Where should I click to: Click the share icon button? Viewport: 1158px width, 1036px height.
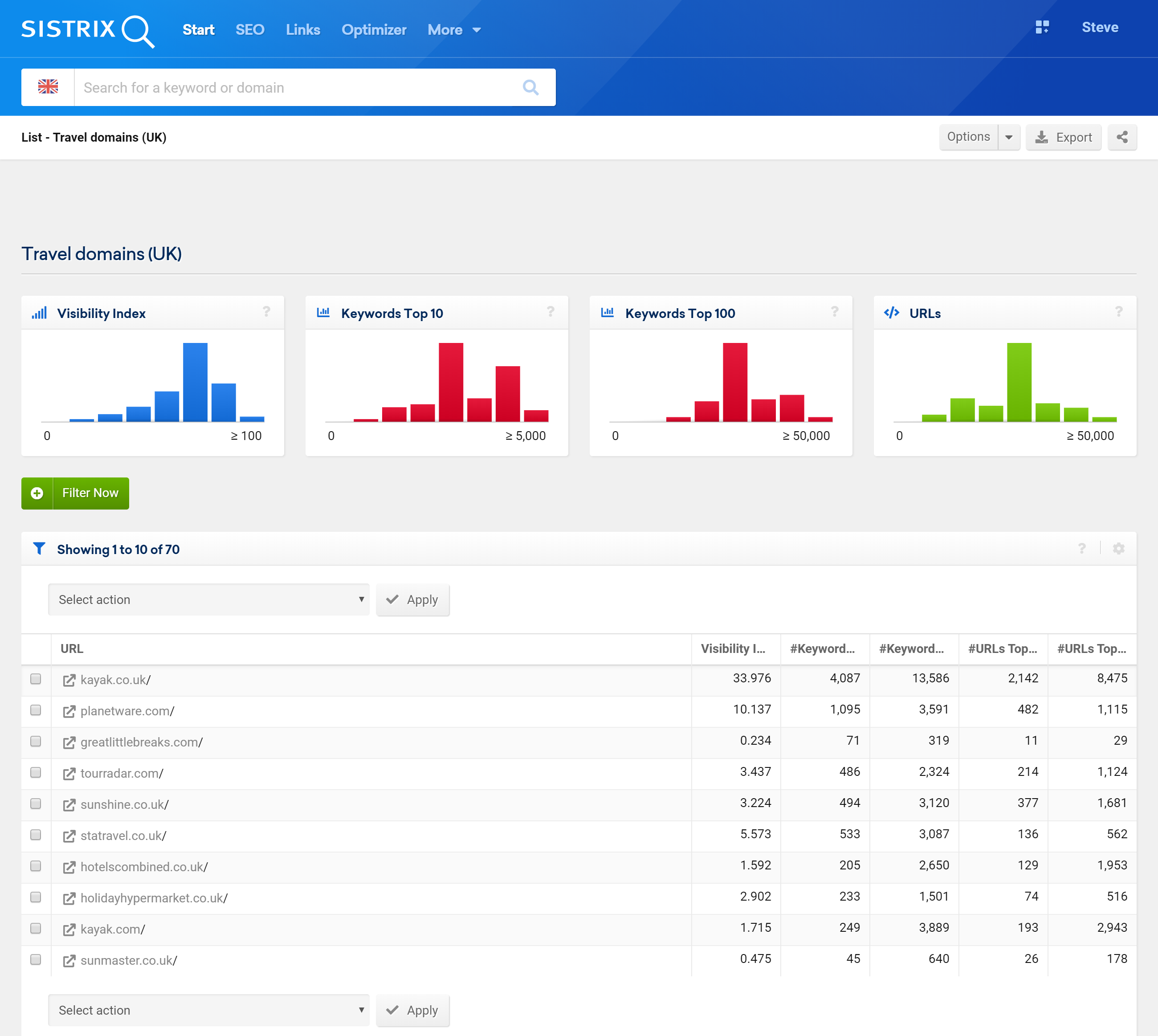(1122, 137)
